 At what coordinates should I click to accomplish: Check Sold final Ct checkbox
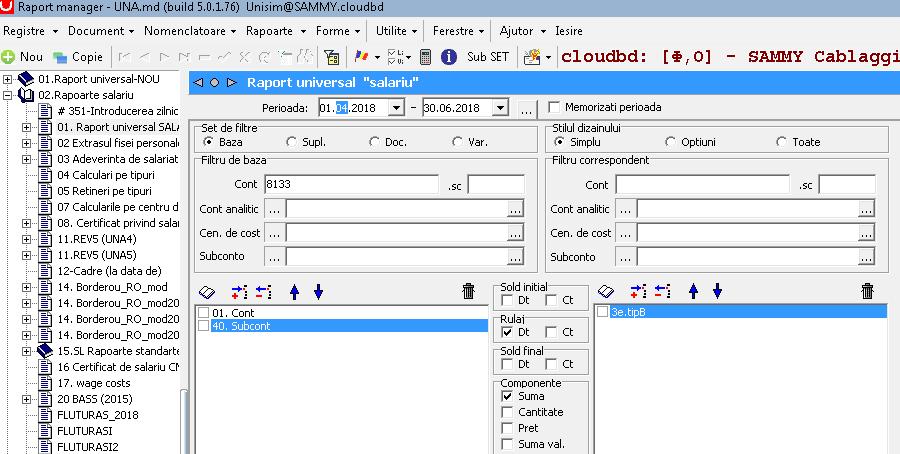551,364
